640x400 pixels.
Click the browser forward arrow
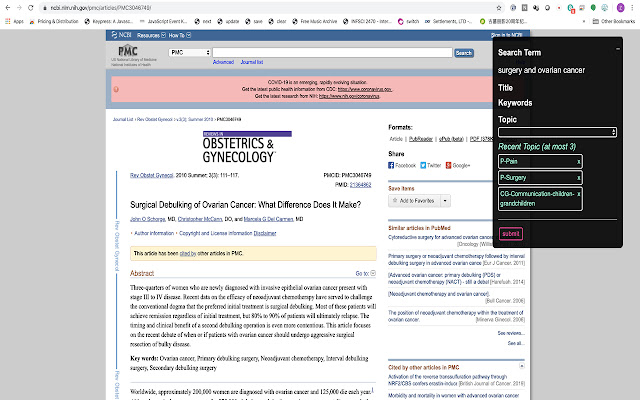coord(19,8)
